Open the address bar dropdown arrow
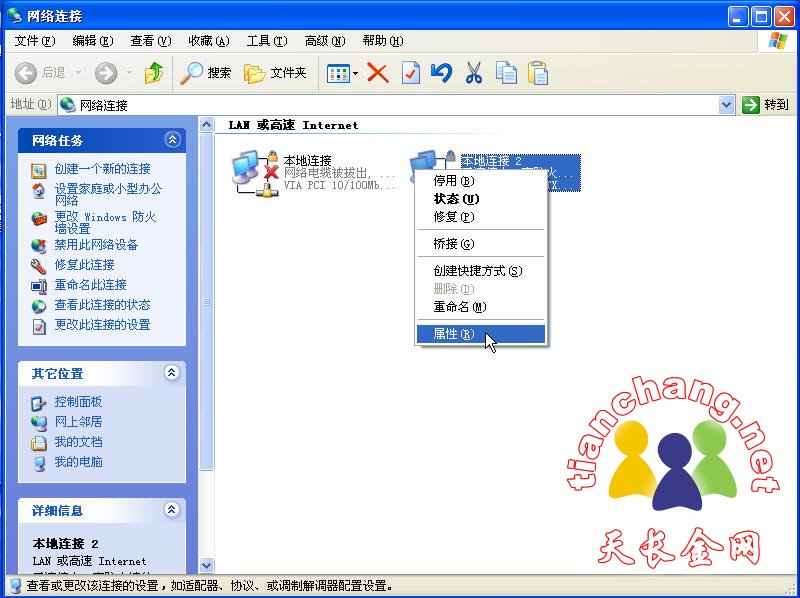This screenshot has height=598, width=800. (726, 105)
